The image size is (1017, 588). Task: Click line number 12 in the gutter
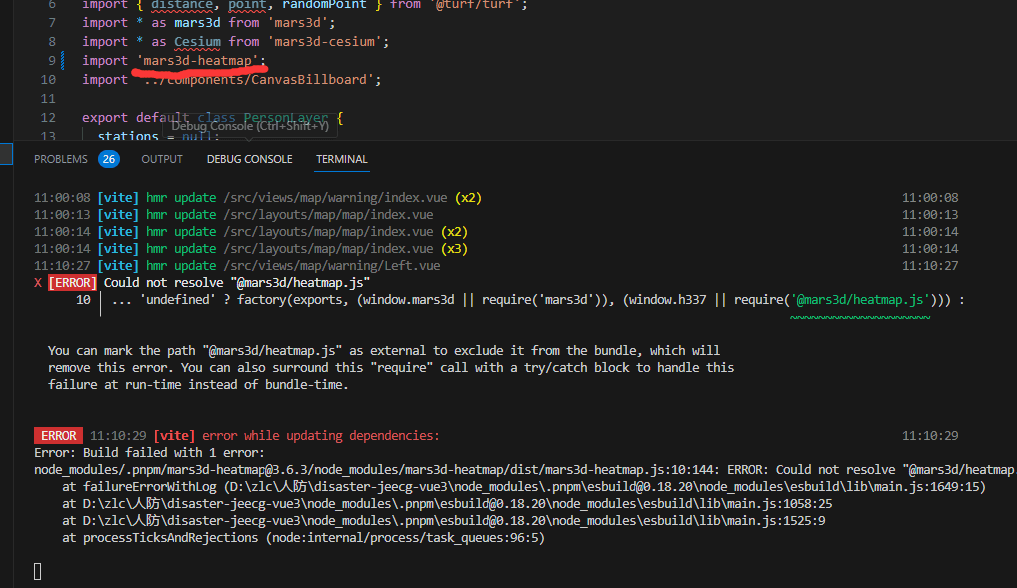pyautogui.click(x=49, y=117)
